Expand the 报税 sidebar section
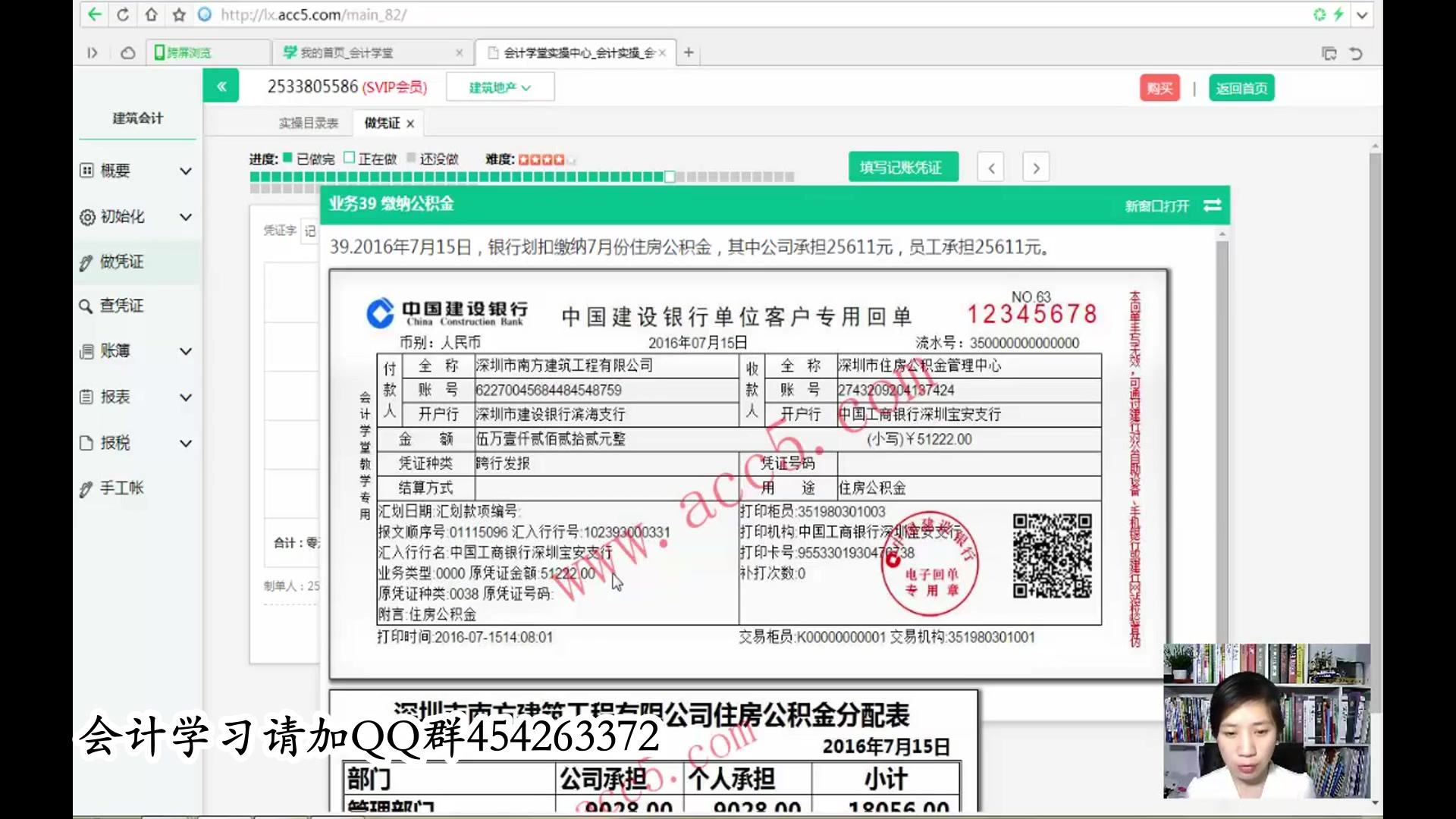 (x=185, y=443)
